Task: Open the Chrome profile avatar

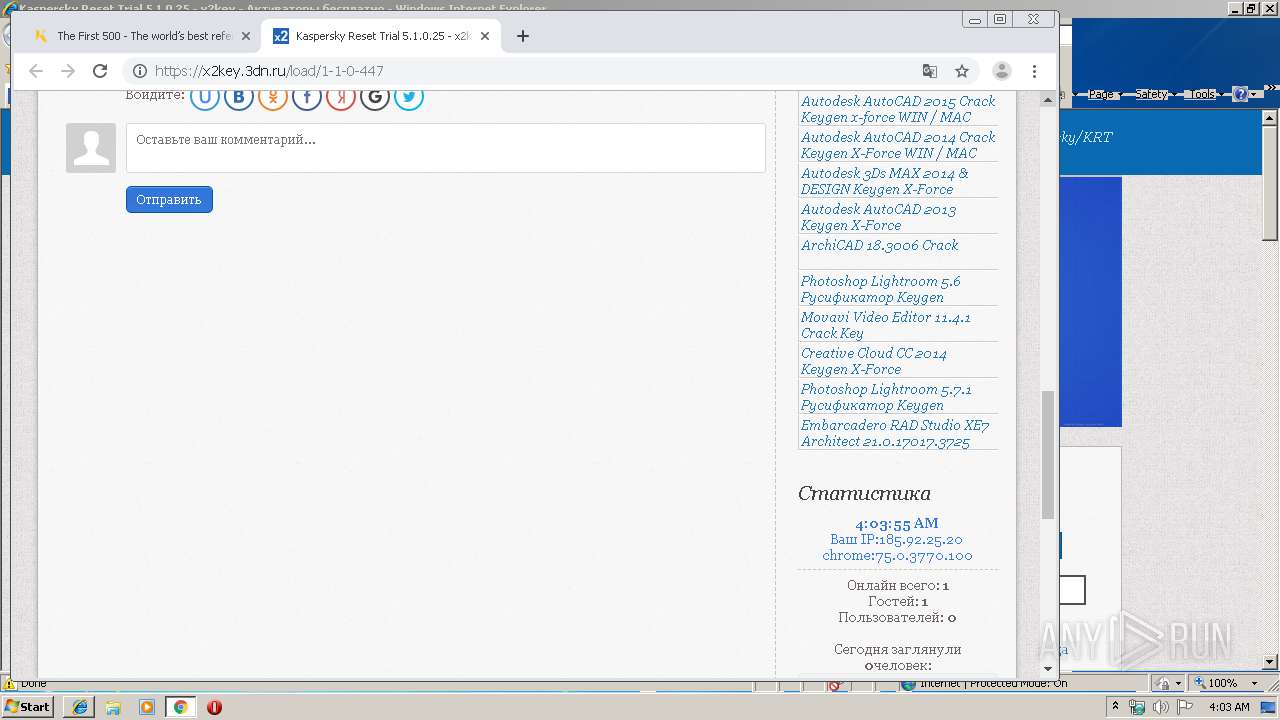Action: [1001, 71]
